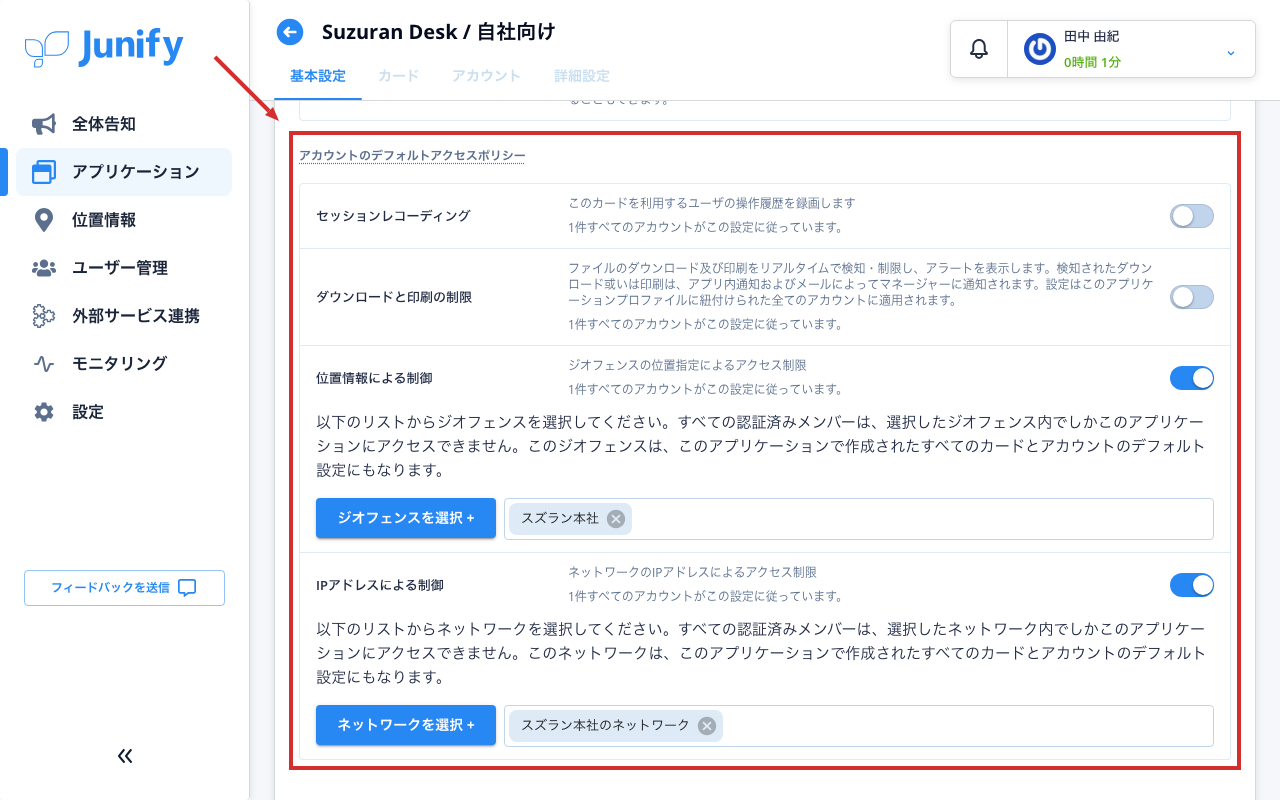Click 田中 由紀 user name

coord(1091,36)
